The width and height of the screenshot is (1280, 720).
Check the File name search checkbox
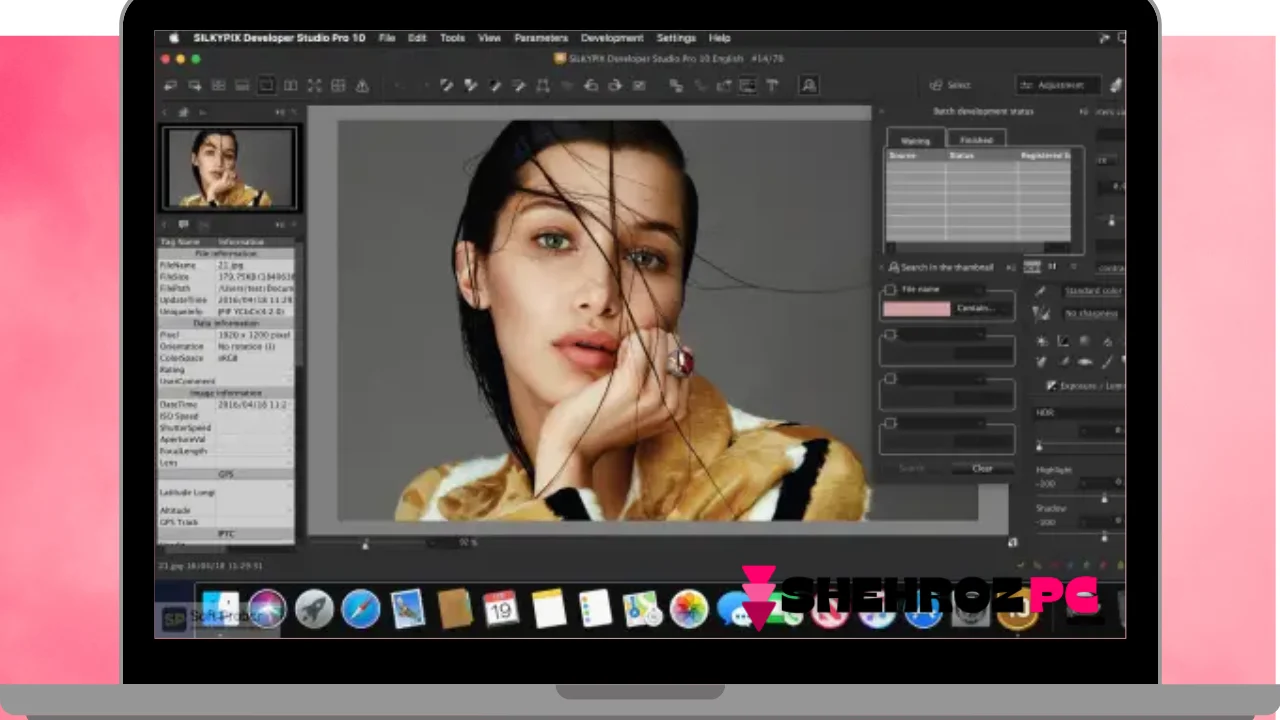890,290
